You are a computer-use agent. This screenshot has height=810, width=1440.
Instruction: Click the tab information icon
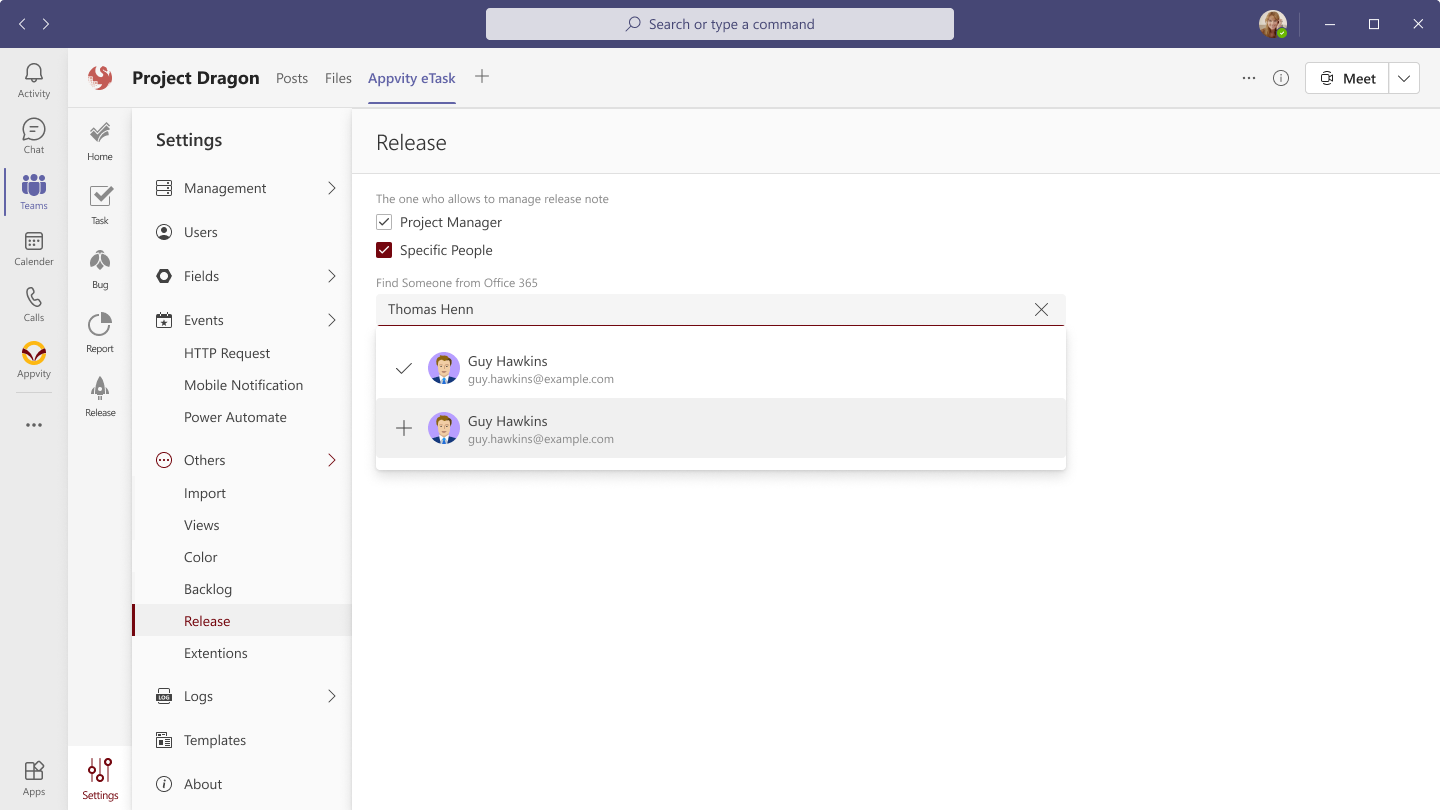(1281, 78)
